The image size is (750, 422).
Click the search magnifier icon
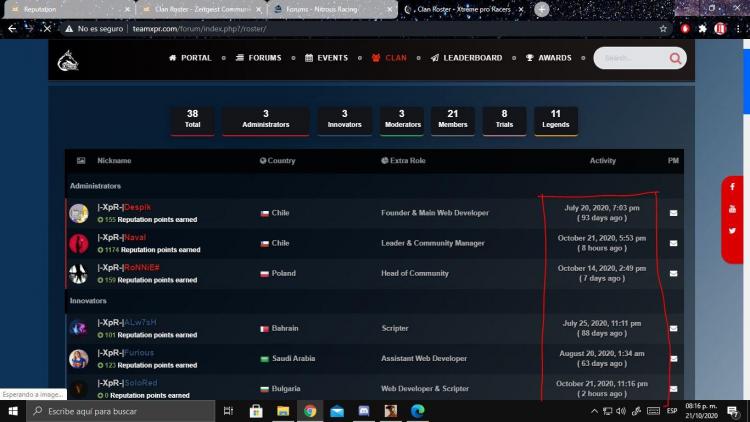[x=676, y=59]
